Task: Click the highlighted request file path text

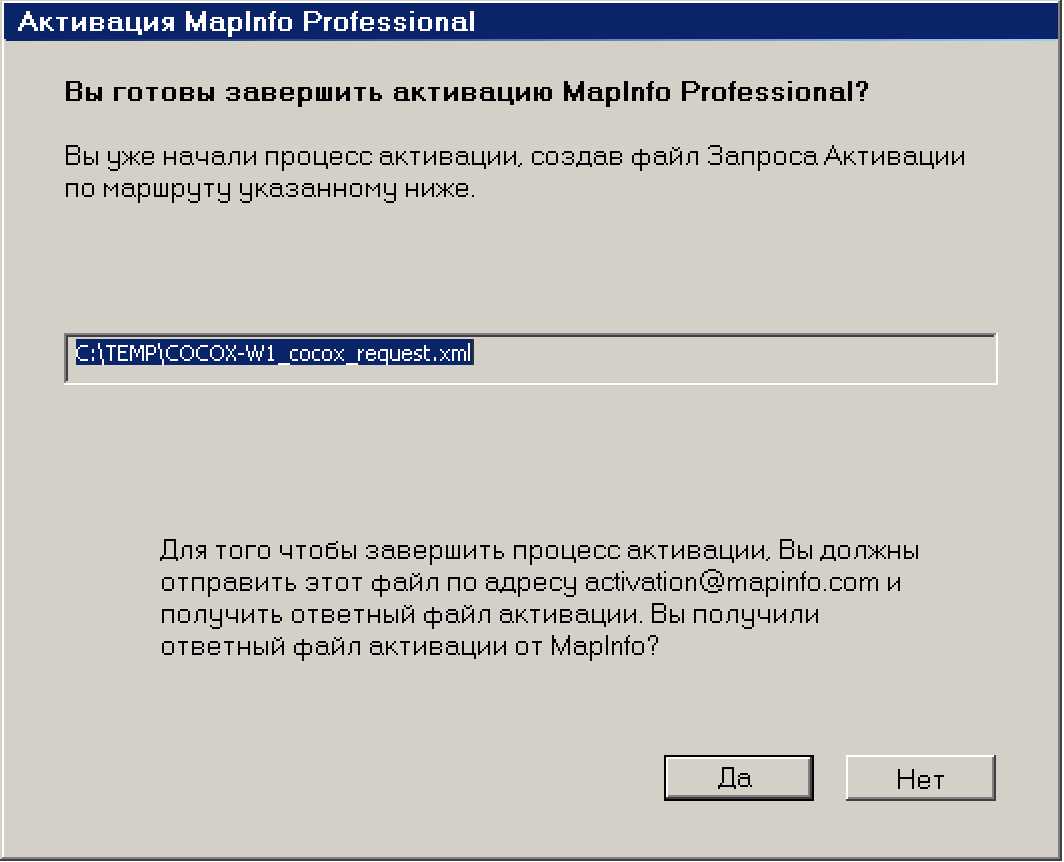Action: point(274,354)
